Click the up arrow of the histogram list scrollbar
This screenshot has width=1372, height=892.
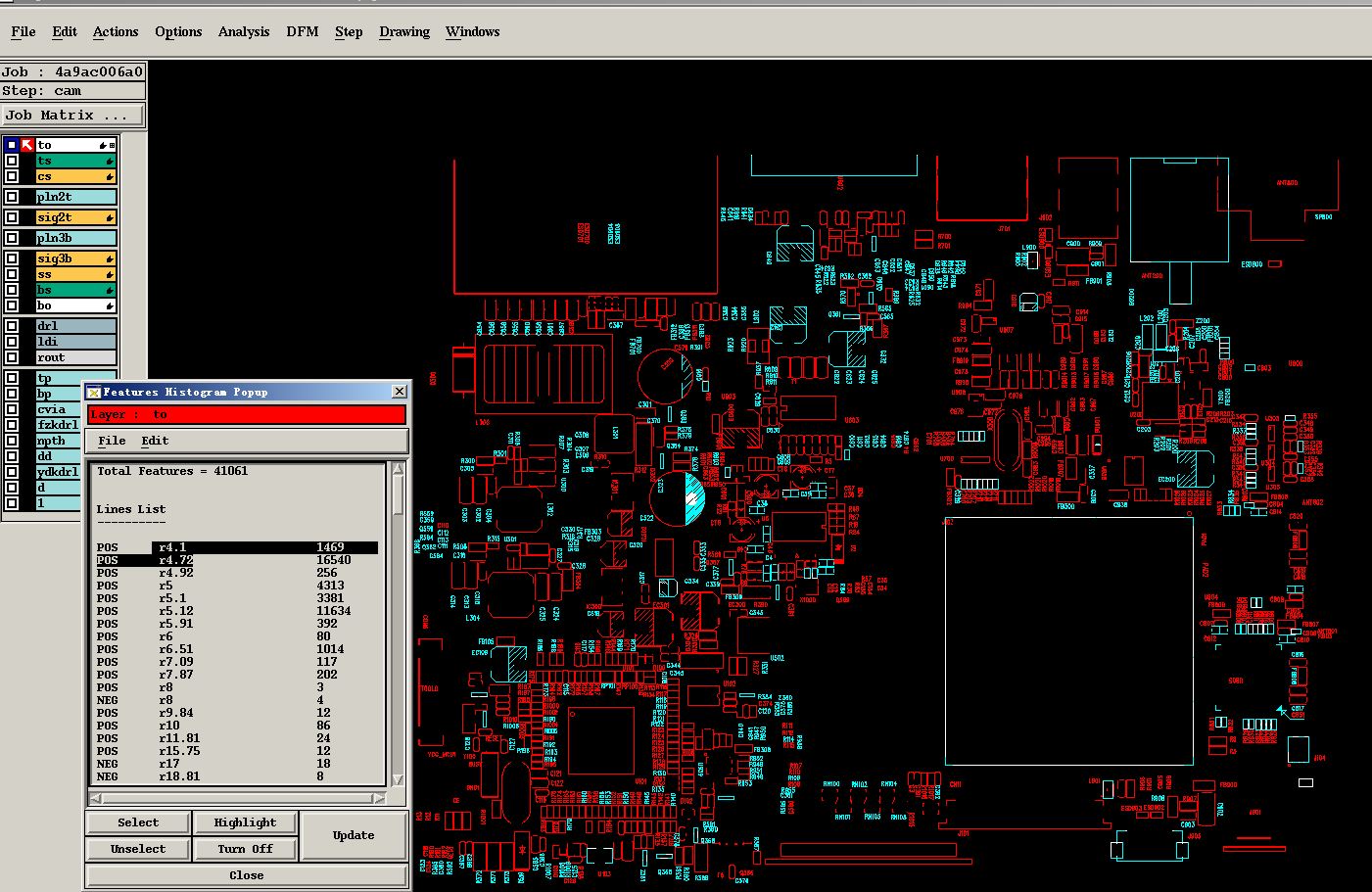coord(398,470)
